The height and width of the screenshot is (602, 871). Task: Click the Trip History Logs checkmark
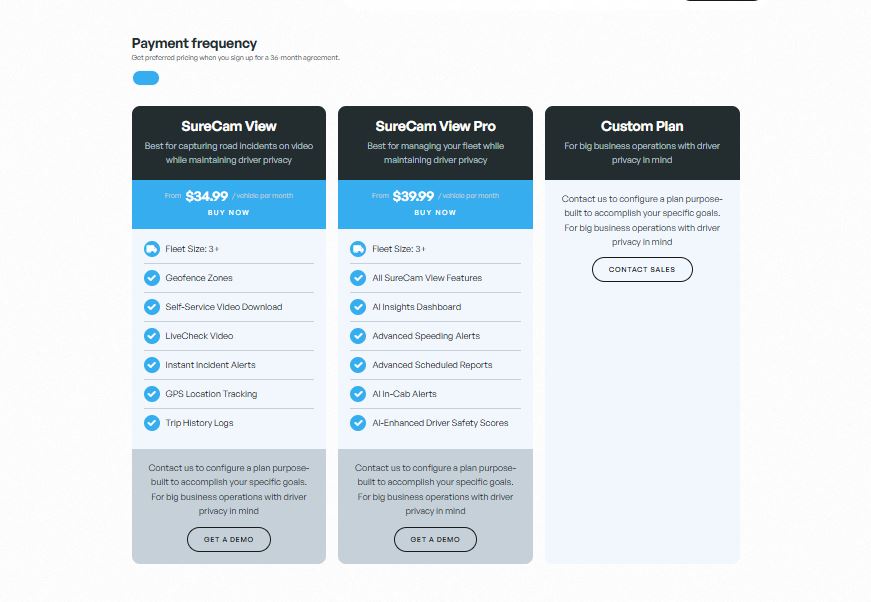[152, 423]
